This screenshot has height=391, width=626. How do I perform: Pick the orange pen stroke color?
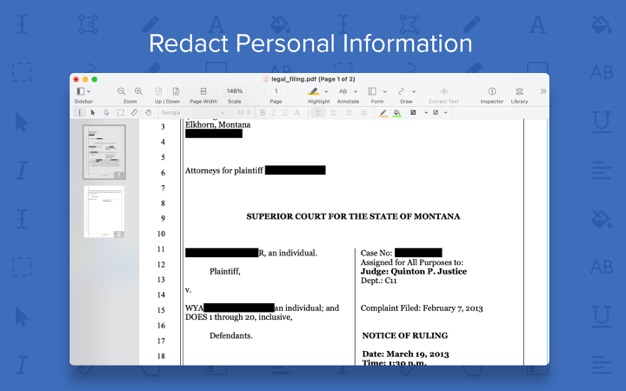pyautogui.click(x=383, y=113)
